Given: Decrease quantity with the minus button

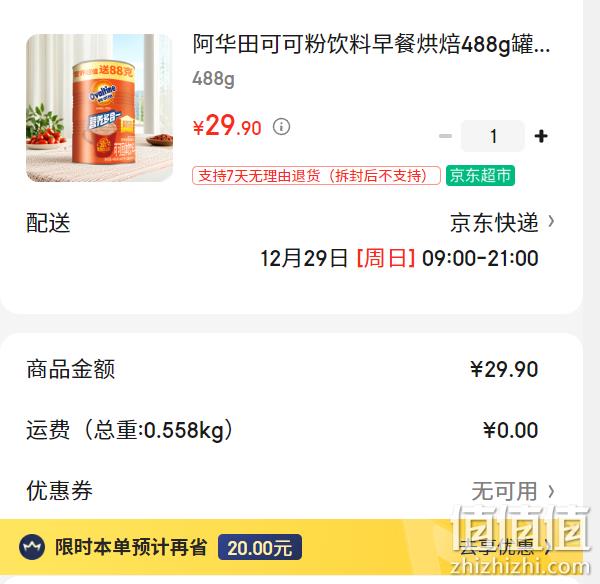Looking at the screenshot, I should (x=445, y=136).
